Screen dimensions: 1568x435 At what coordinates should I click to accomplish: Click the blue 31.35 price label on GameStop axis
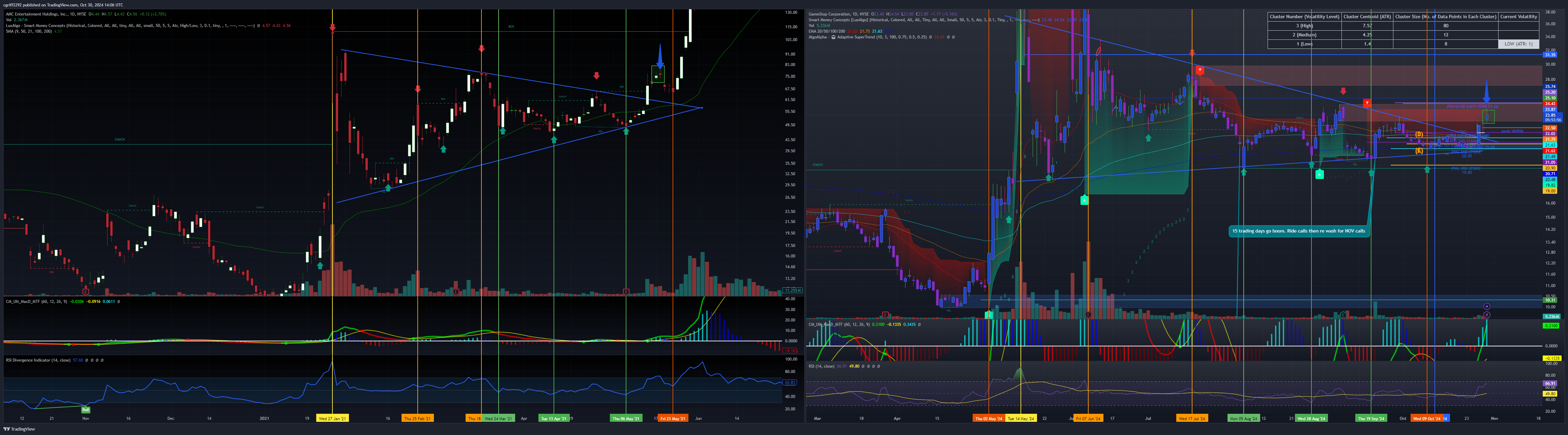pyautogui.click(x=1550, y=55)
